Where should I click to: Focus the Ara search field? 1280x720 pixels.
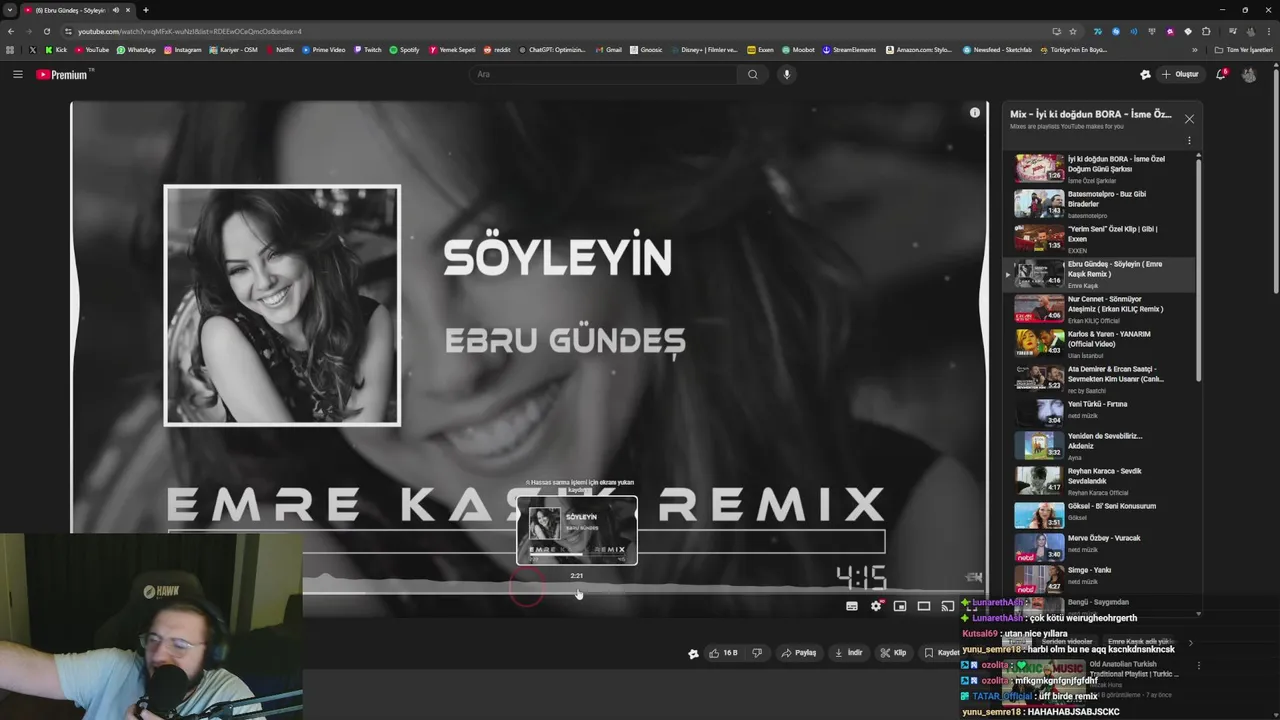coord(606,74)
